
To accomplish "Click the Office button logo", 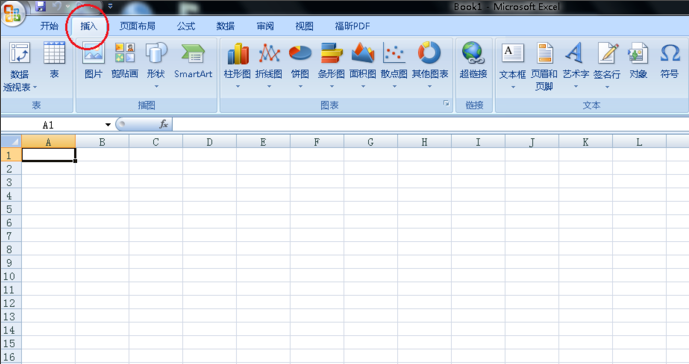I will point(12,13).
